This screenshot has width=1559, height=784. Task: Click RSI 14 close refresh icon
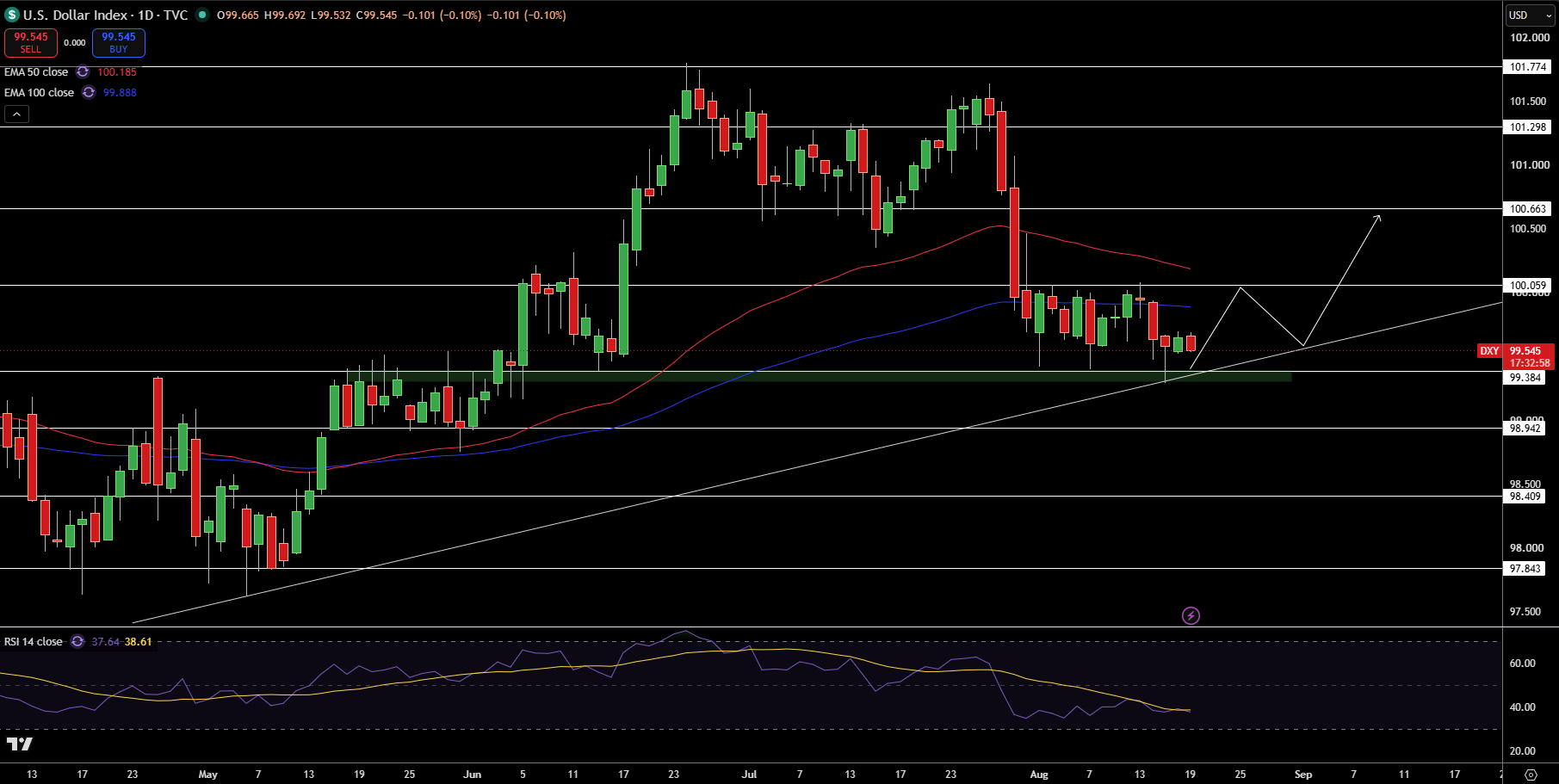pos(77,642)
